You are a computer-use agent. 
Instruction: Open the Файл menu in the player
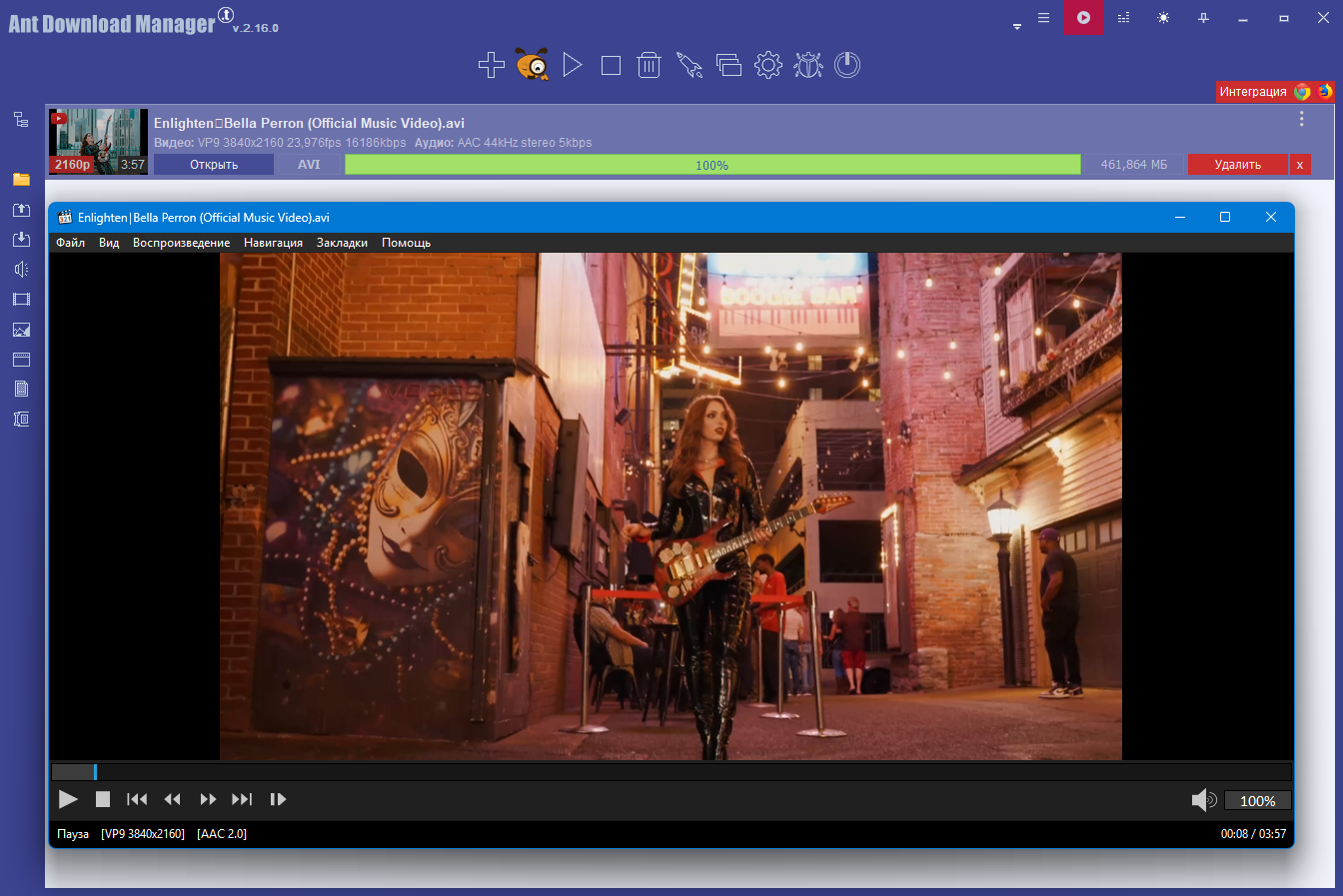[x=70, y=243]
